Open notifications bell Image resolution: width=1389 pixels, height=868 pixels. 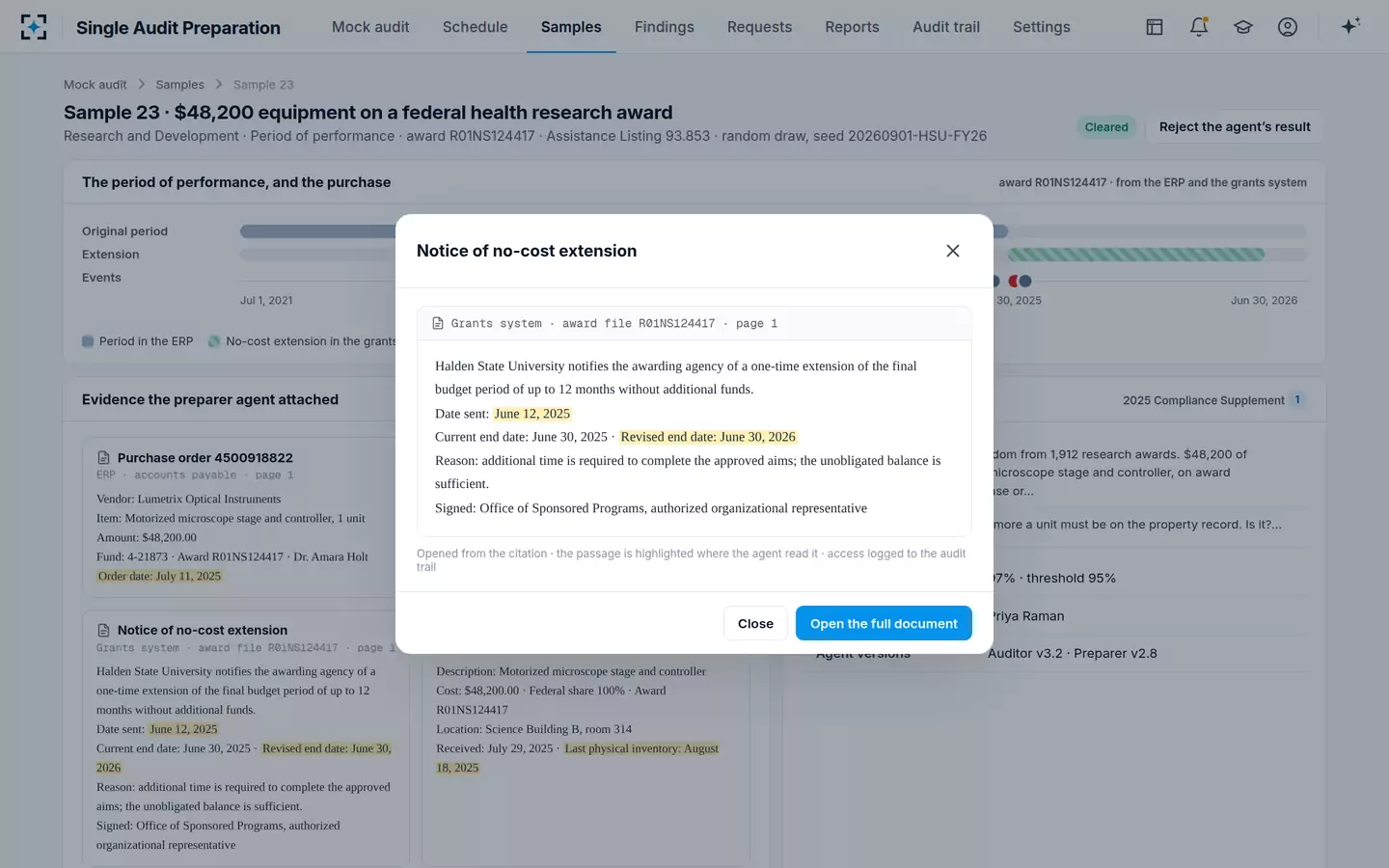point(1199,27)
